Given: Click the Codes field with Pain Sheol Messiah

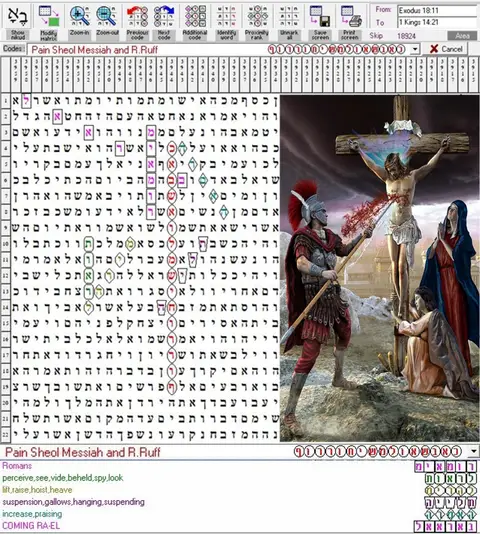Looking at the screenshot, I should (219, 50).
